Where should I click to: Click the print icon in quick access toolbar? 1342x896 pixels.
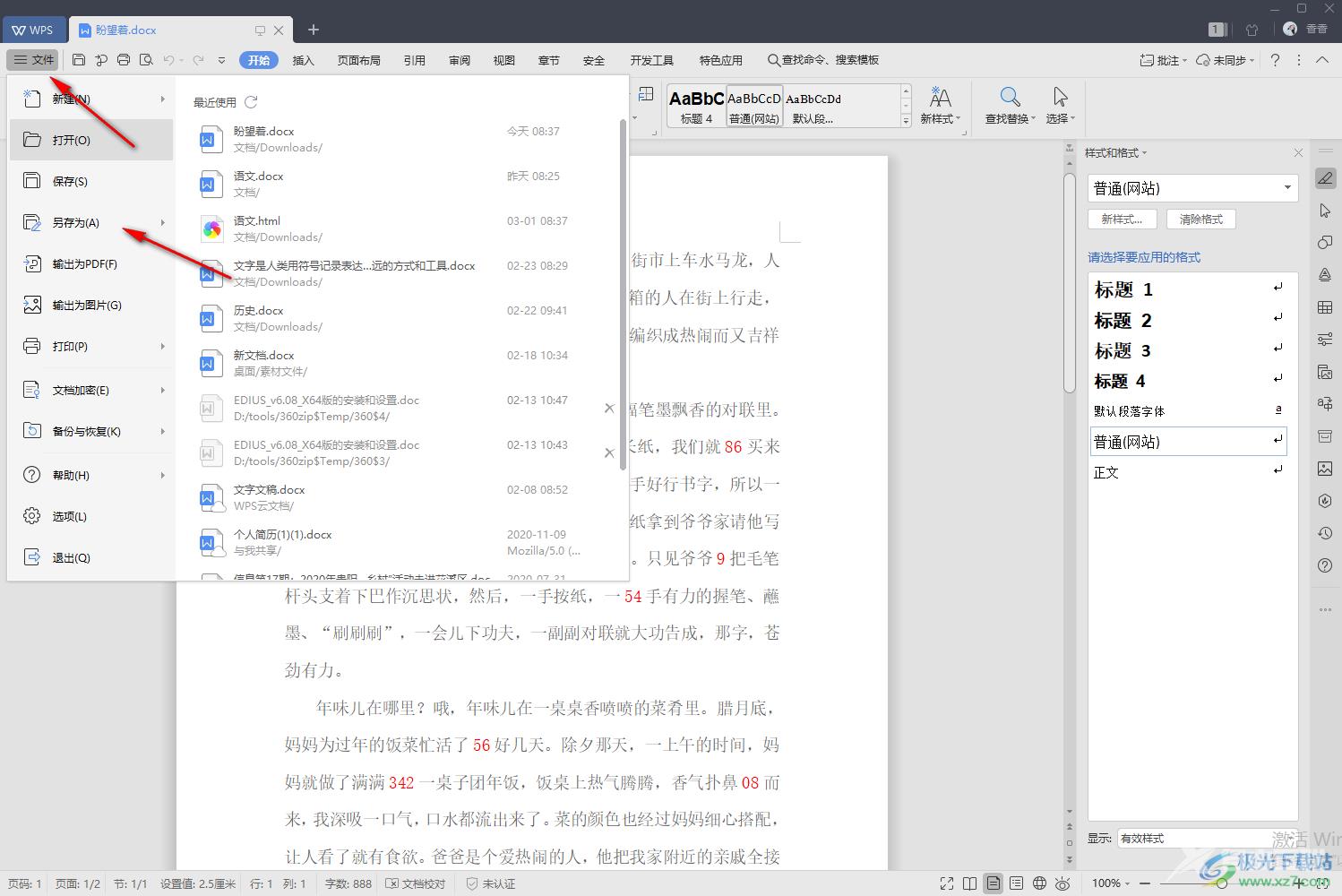pyautogui.click(x=124, y=60)
